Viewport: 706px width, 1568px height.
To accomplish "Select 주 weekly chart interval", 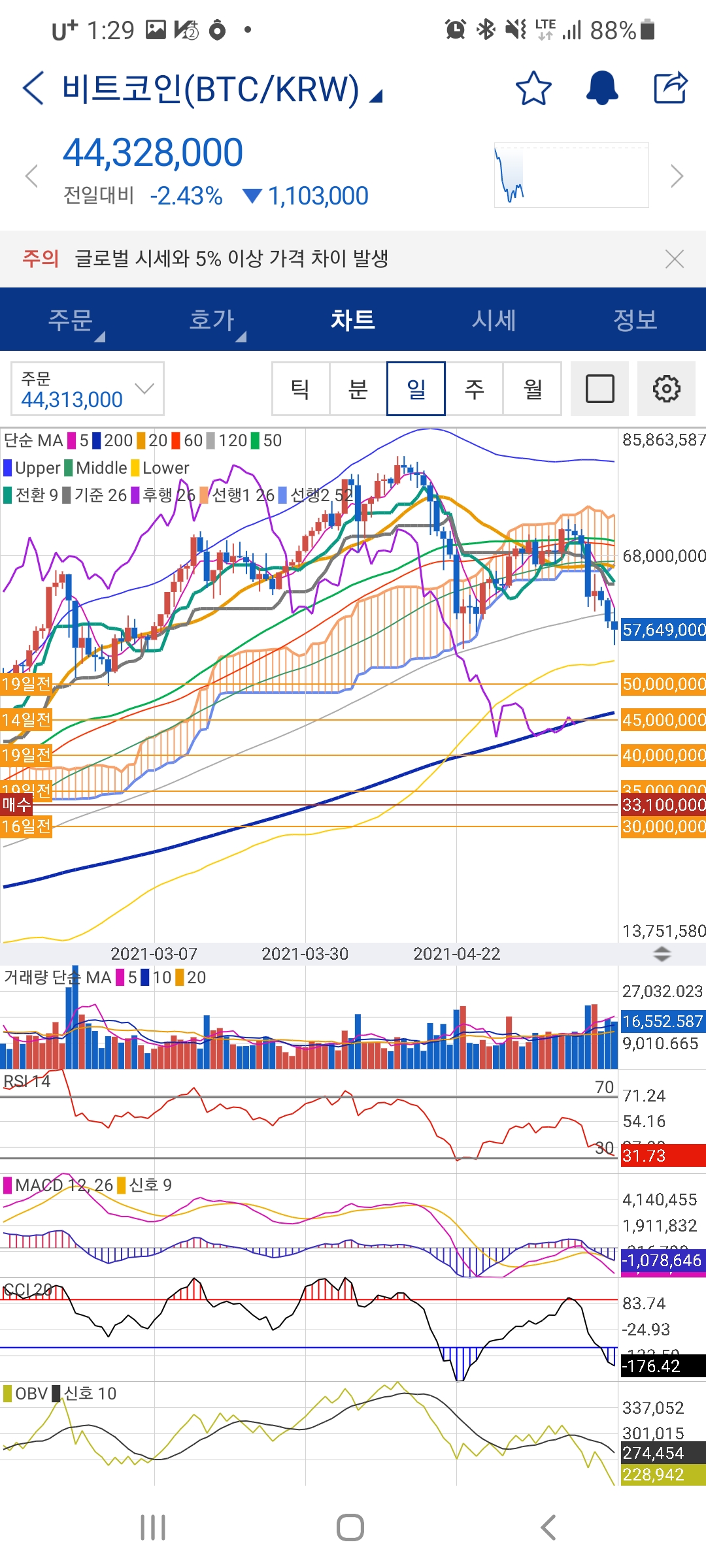I will coord(475,389).
